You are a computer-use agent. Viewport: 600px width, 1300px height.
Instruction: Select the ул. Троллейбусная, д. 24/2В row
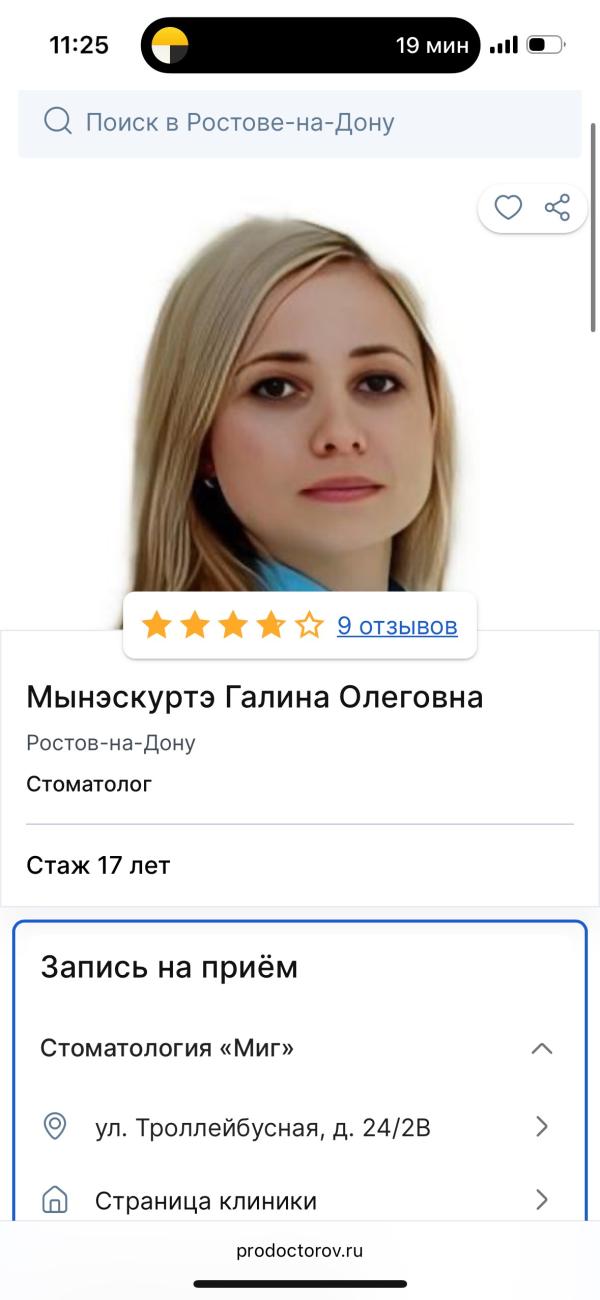(299, 1127)
